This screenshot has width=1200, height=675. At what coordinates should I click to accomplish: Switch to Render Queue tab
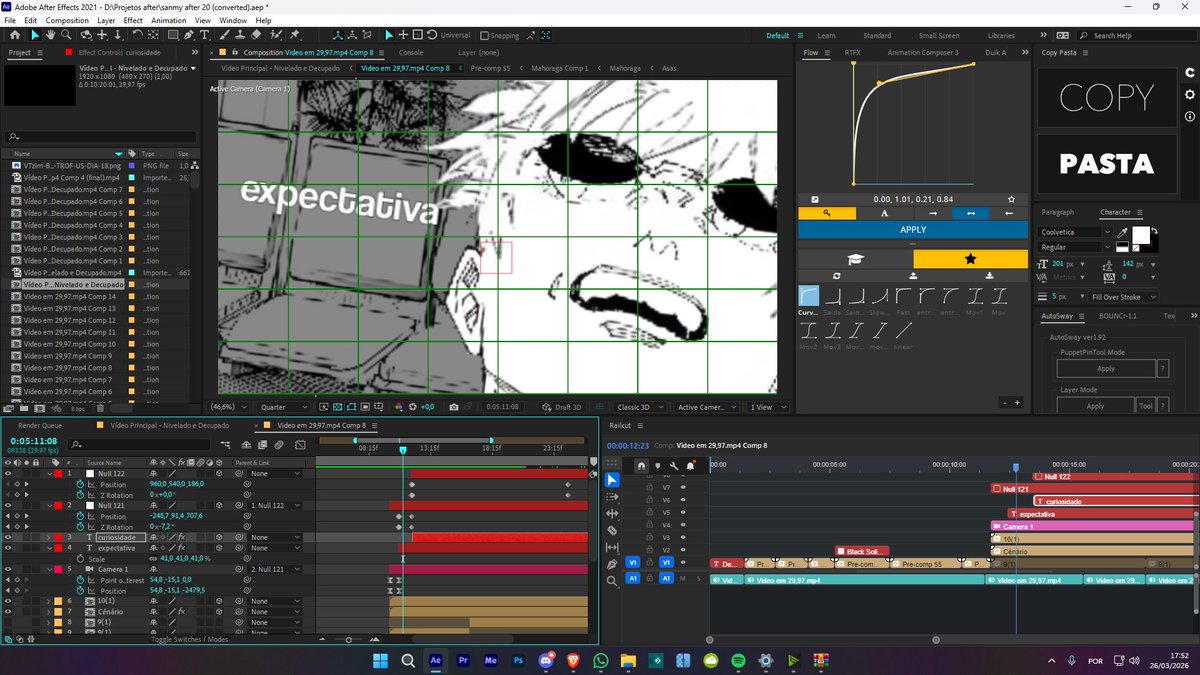click(38, 425)
